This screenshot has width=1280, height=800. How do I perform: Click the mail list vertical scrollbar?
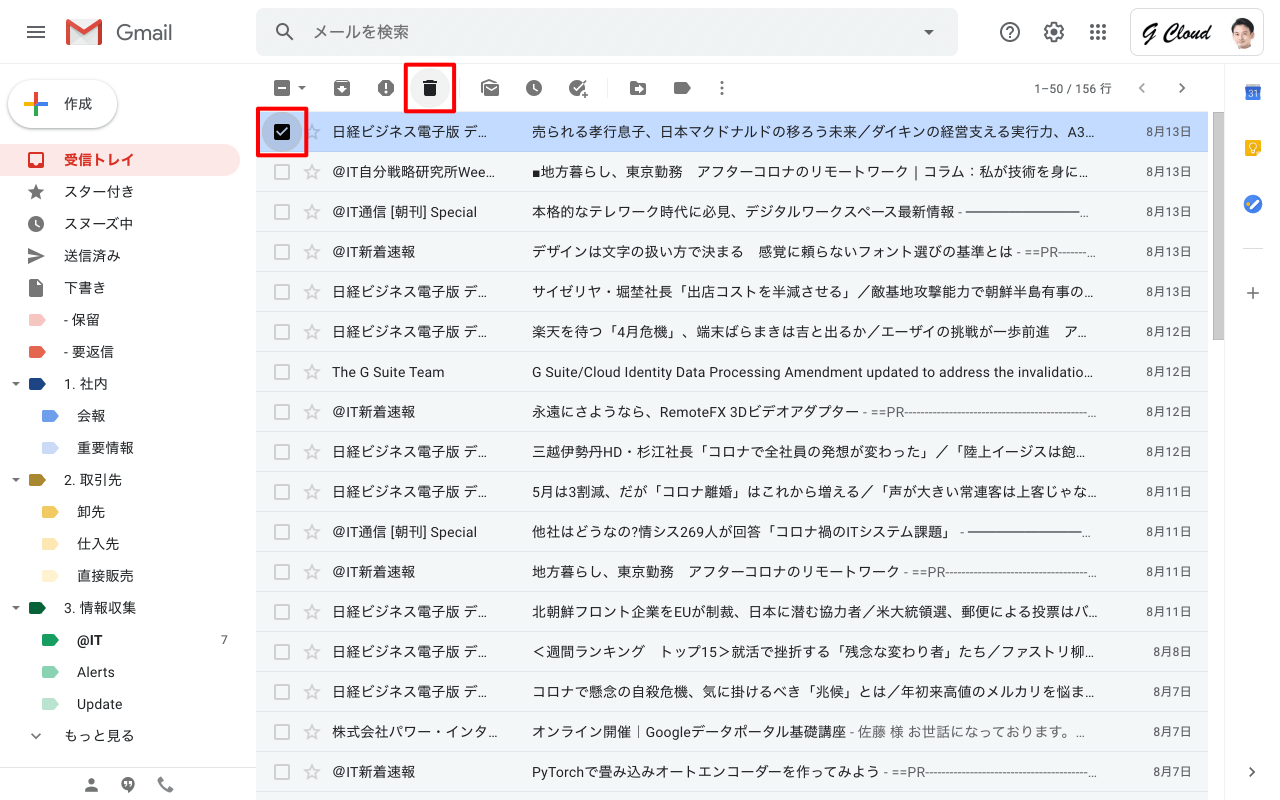[1218, 225]
